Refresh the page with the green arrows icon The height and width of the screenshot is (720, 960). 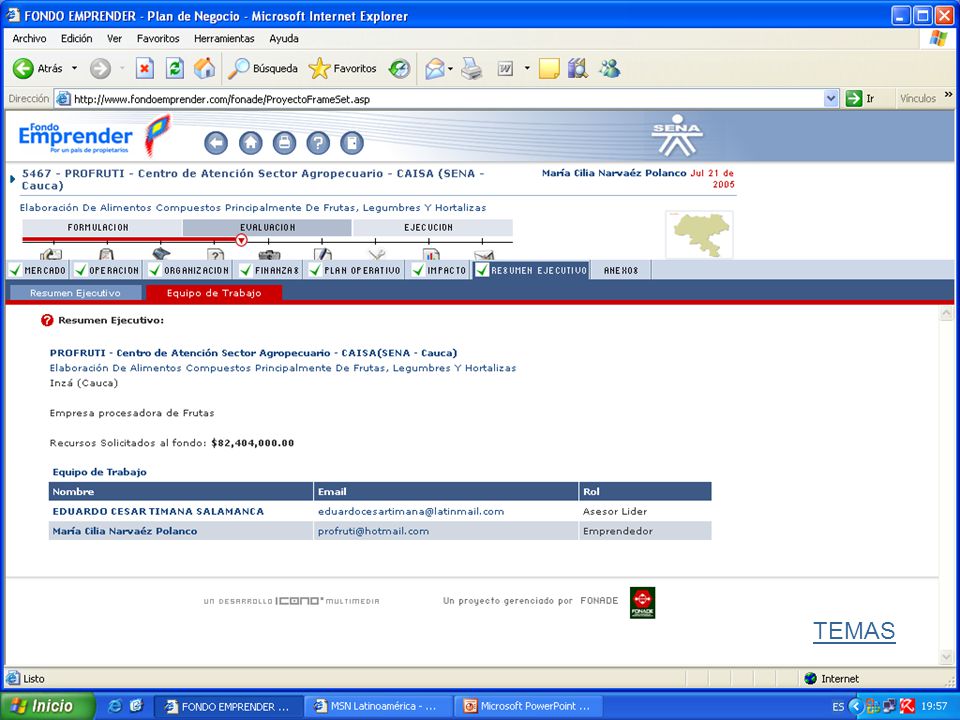[x=175, y=68]
